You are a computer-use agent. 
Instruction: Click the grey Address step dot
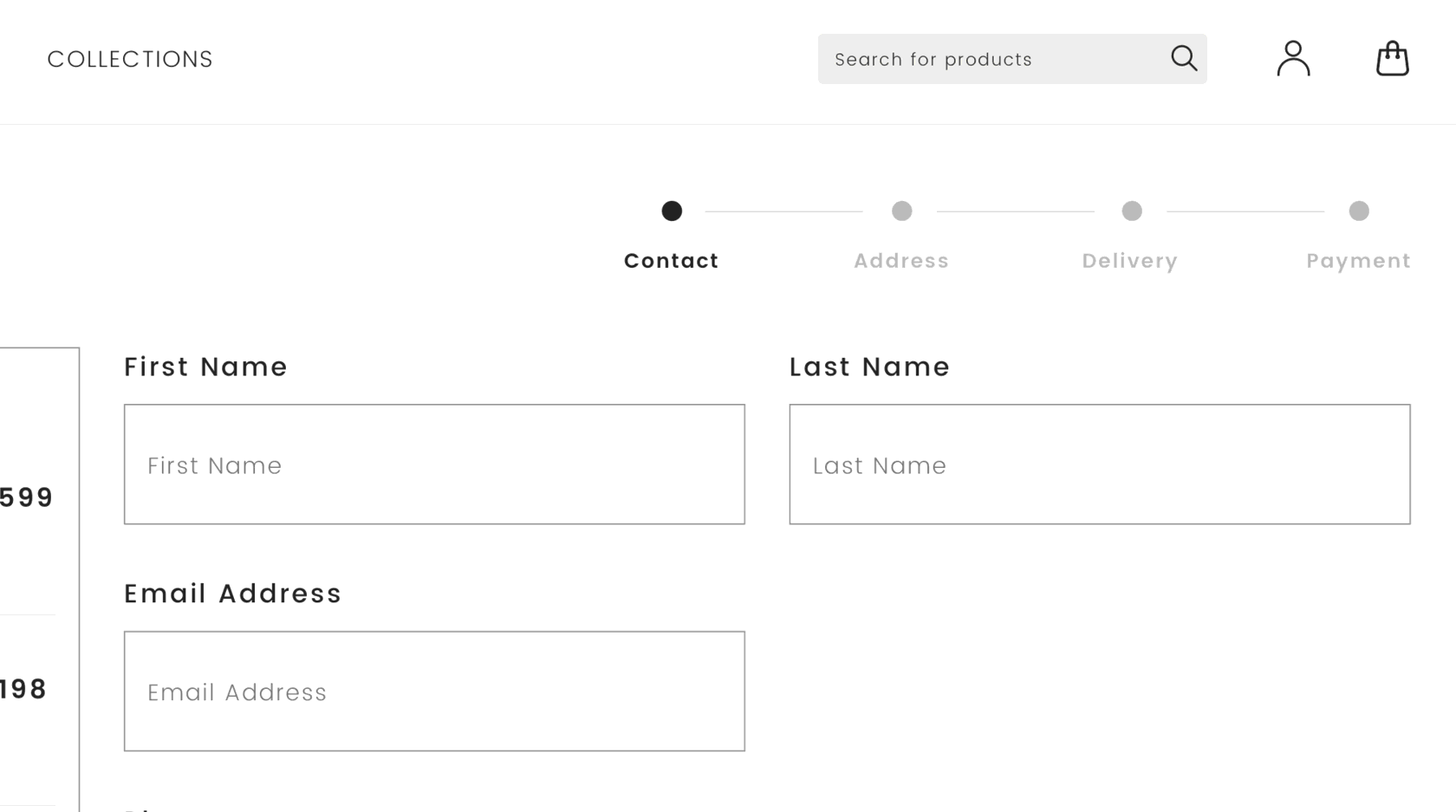901,211
